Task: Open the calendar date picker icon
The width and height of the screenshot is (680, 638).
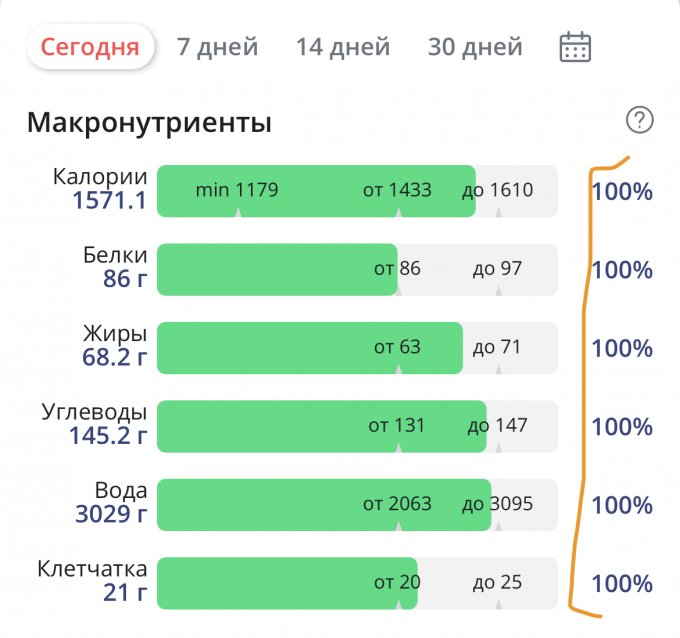Action: pos(575,47)
